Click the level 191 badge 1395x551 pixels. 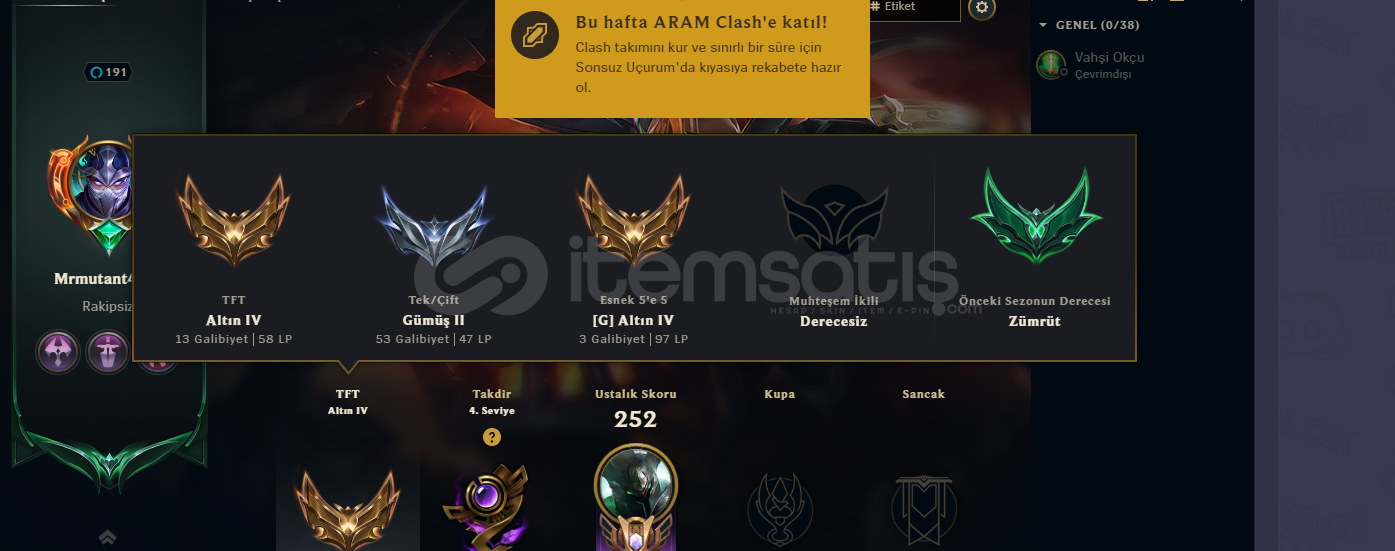(x=108, y=72)
